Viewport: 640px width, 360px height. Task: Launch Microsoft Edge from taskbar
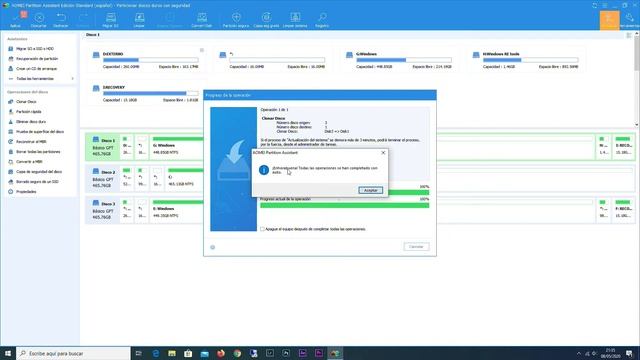[x=156, y=353]
